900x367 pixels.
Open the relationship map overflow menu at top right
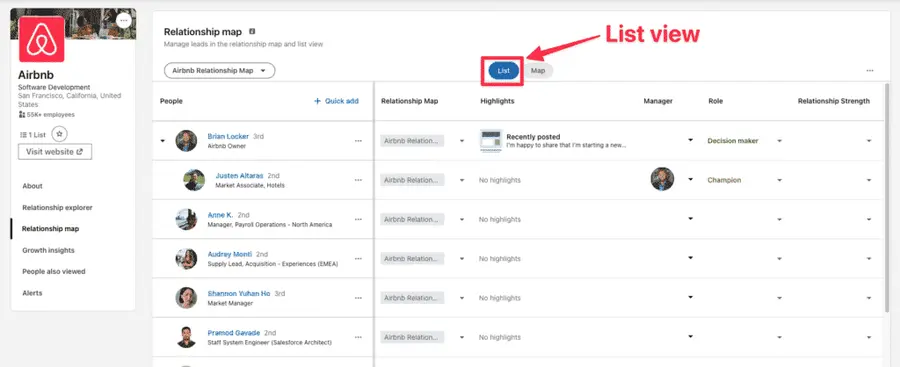(x=870, y=71)
